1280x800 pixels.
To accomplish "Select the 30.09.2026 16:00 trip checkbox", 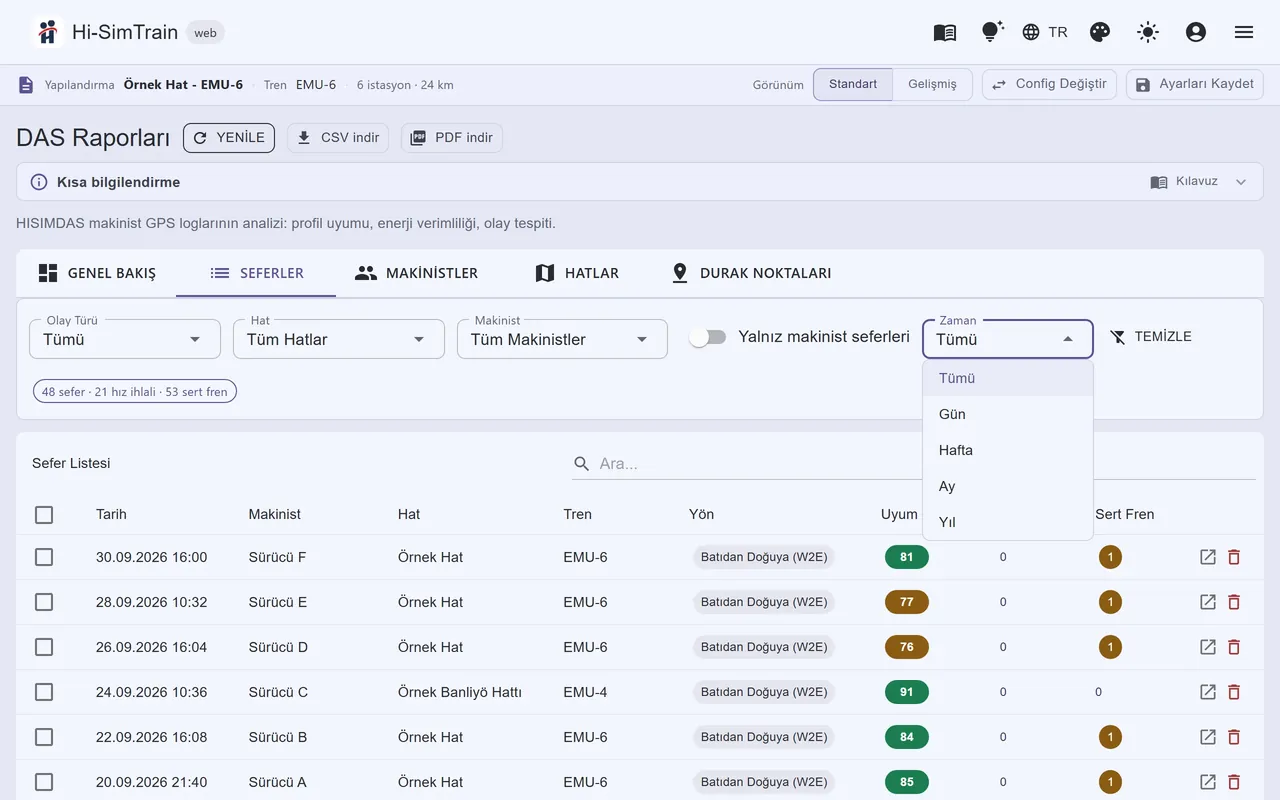I will coord(44,557).
